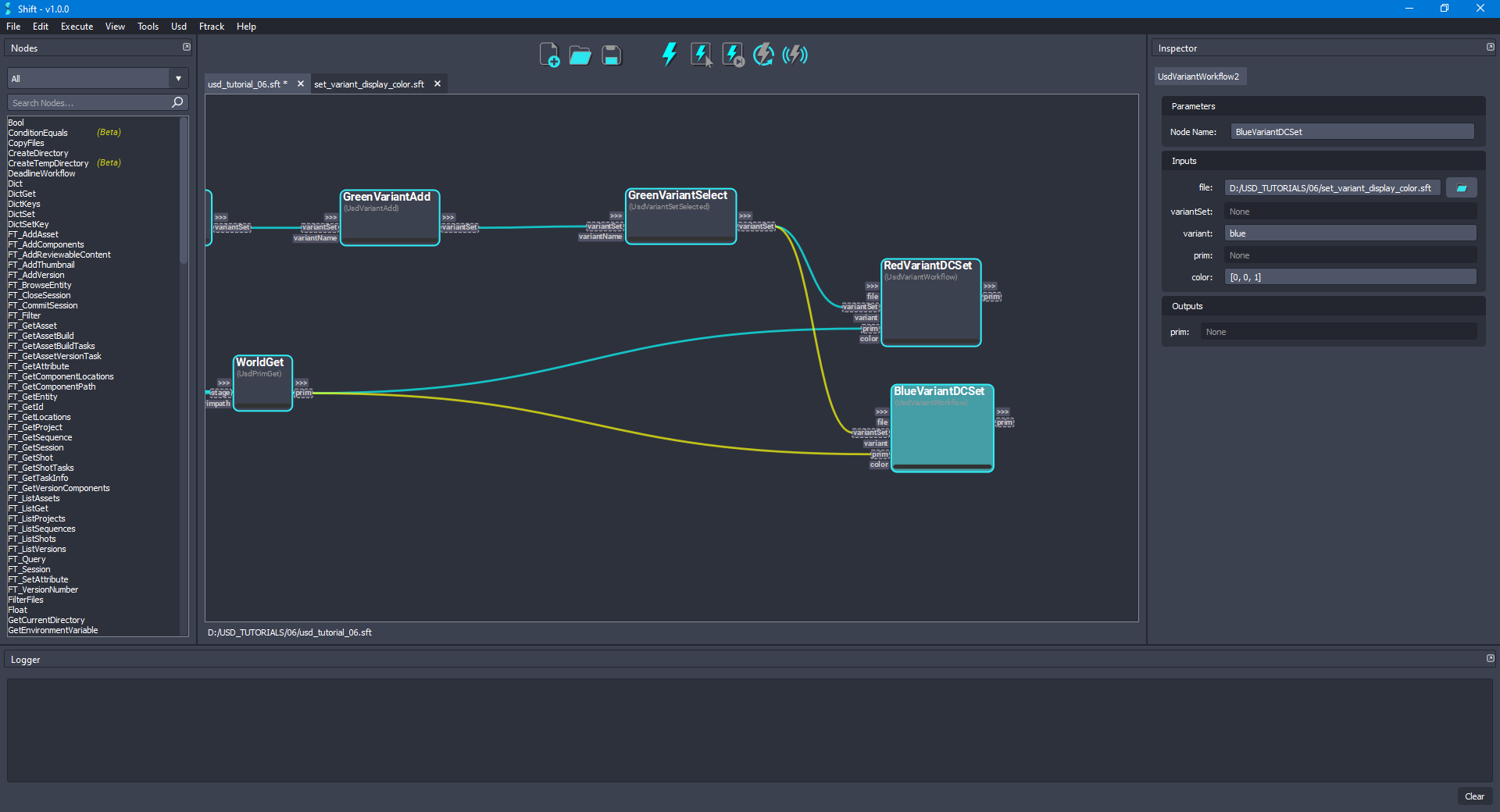
Task: Clear the Logger output
Action: tap(1475, 796)
